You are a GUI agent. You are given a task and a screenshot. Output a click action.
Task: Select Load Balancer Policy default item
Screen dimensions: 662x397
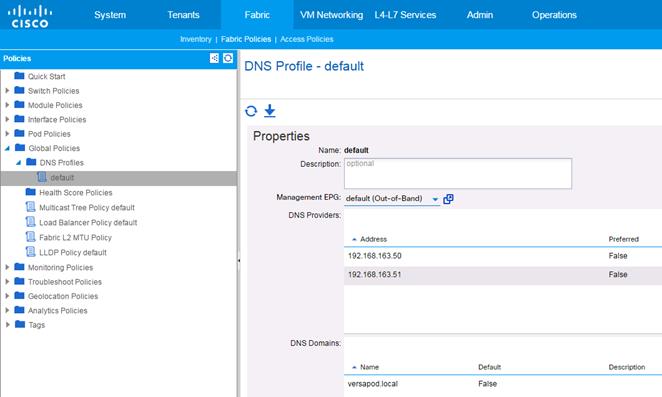pos(88,223)
